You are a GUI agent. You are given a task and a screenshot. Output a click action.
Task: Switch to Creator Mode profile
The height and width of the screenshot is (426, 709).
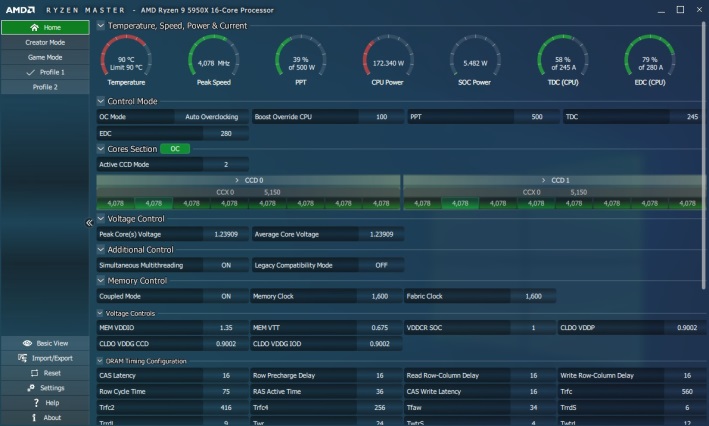(x=45, y=42)
